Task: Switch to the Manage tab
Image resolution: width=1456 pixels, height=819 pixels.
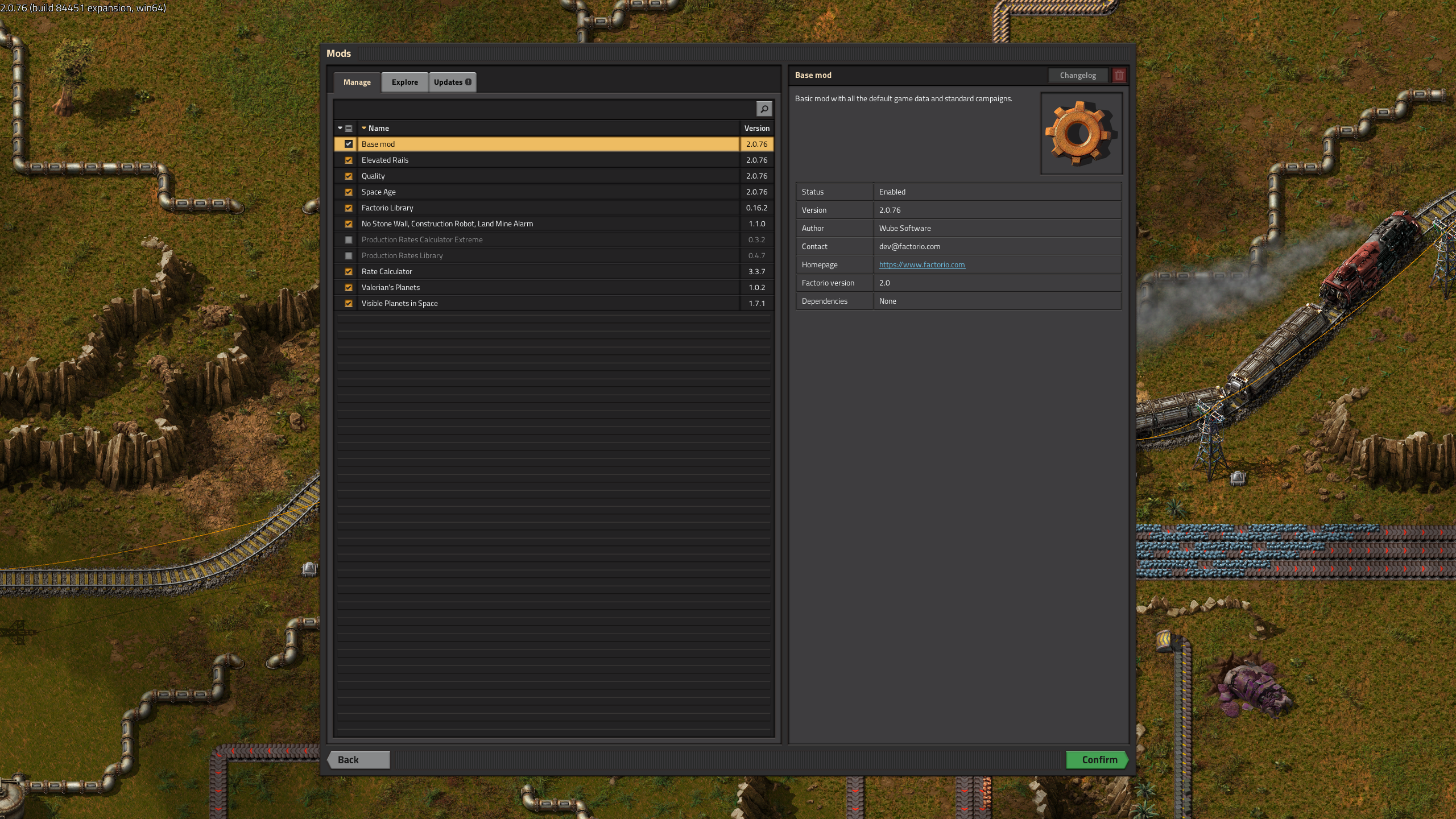Action: point(357,82)
